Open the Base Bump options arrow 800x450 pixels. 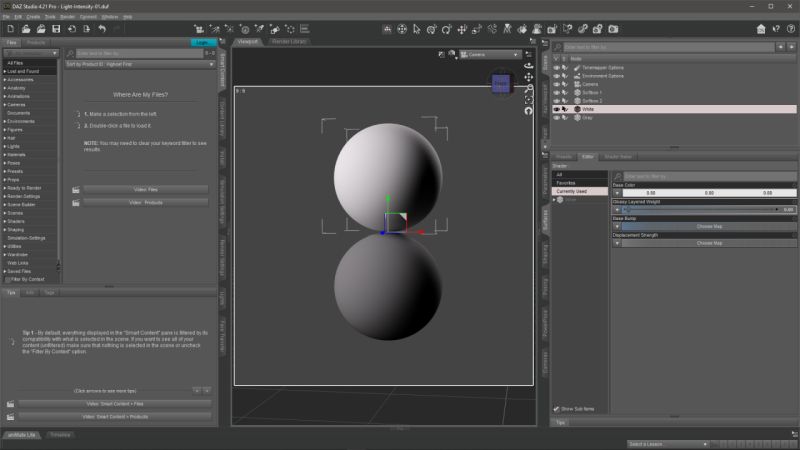(x=617, y=227)
